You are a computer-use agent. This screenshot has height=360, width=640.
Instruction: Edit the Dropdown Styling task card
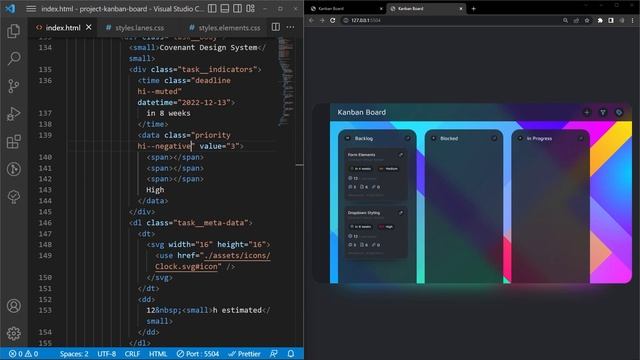click(x=401, y=213)
